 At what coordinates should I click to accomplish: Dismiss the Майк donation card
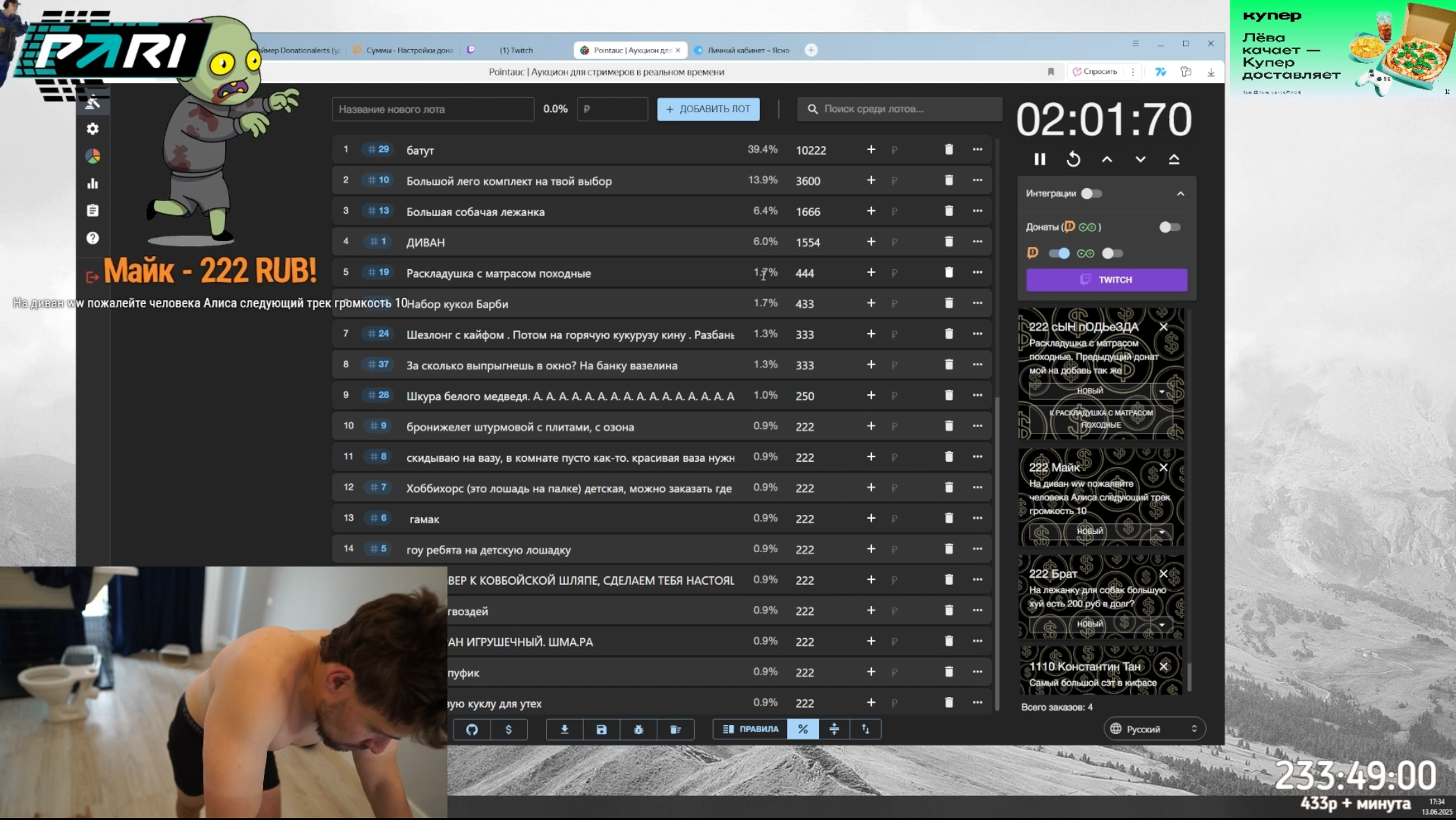[1163, 468]
